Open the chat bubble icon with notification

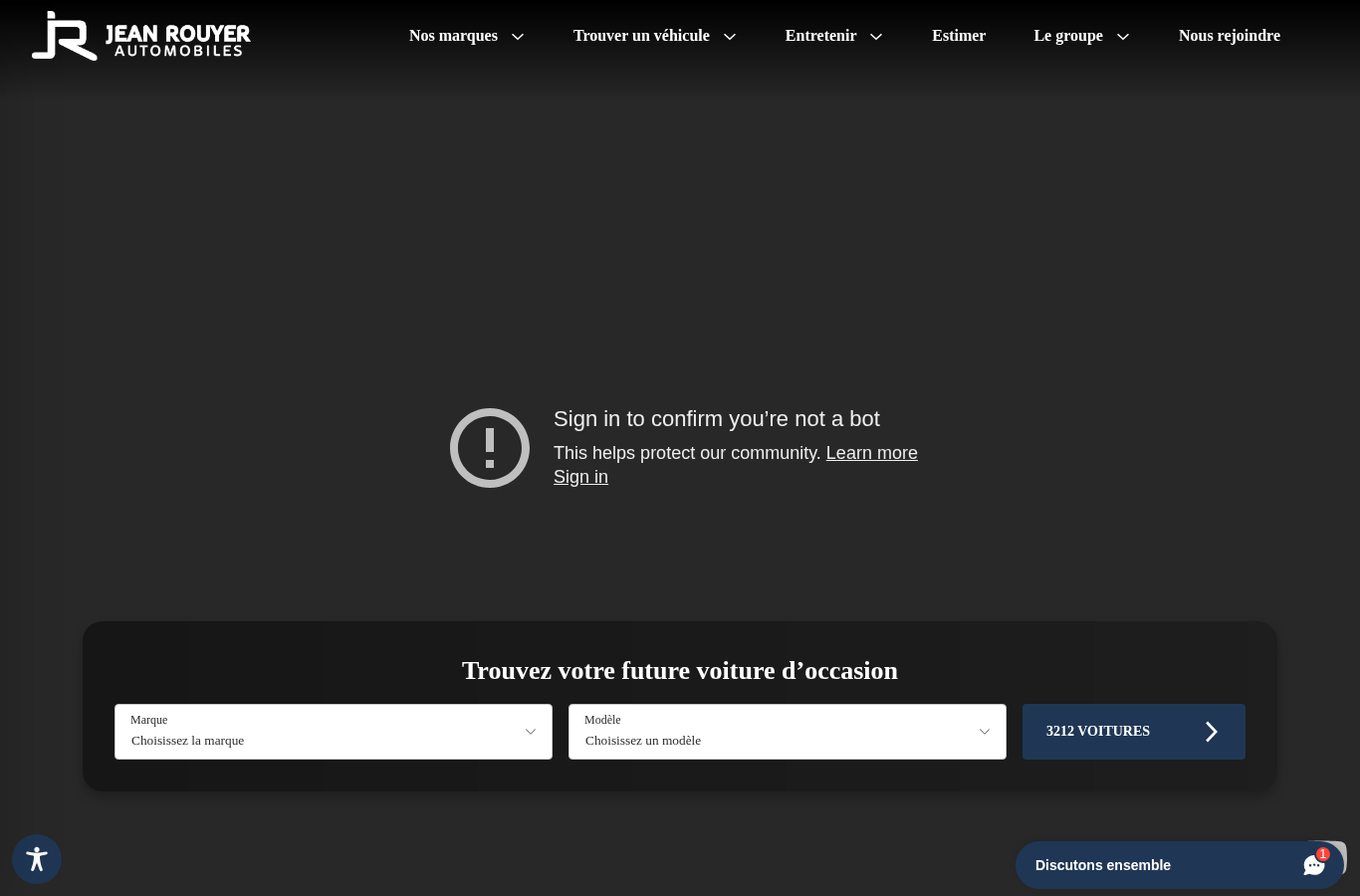(1315, 864)
